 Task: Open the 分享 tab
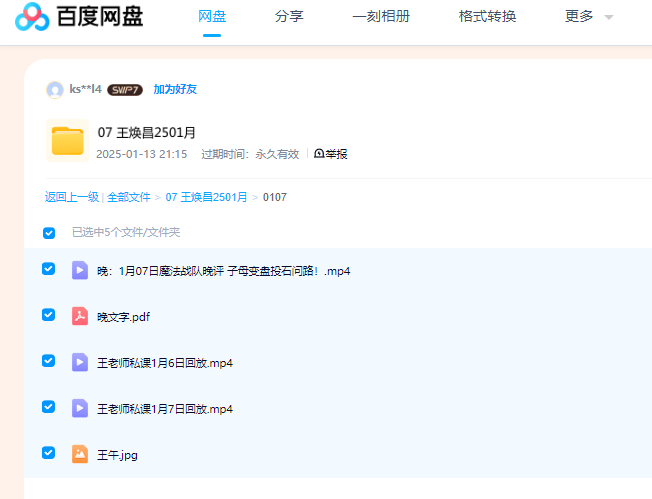[x=289, y=16]
